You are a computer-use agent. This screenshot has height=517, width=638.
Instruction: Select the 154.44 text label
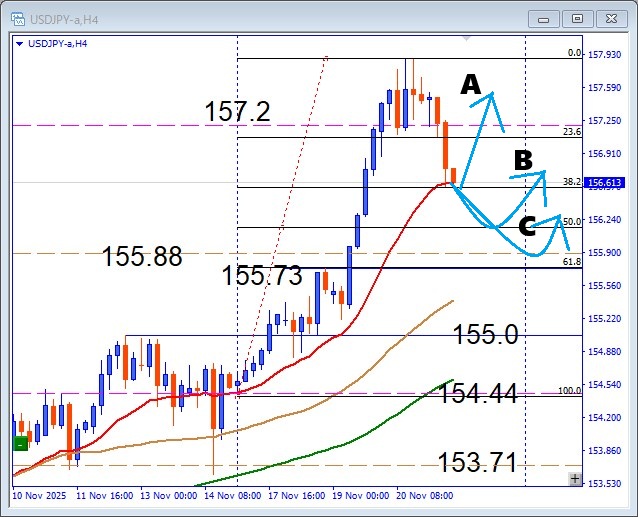(478, 394)
